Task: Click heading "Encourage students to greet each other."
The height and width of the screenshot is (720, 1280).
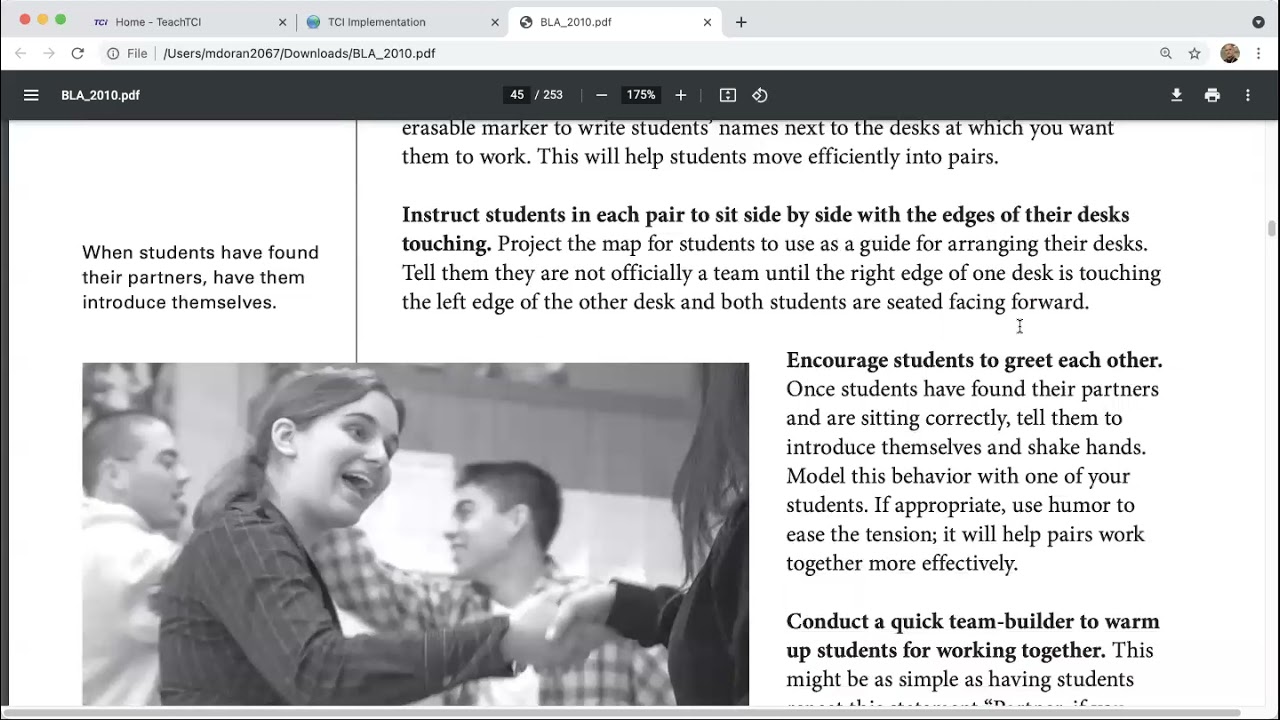Action: (x=974, y=360)
